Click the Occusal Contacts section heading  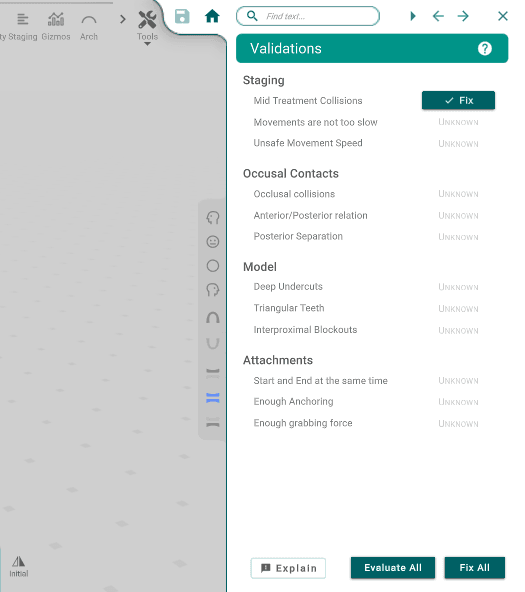(291, 174)
